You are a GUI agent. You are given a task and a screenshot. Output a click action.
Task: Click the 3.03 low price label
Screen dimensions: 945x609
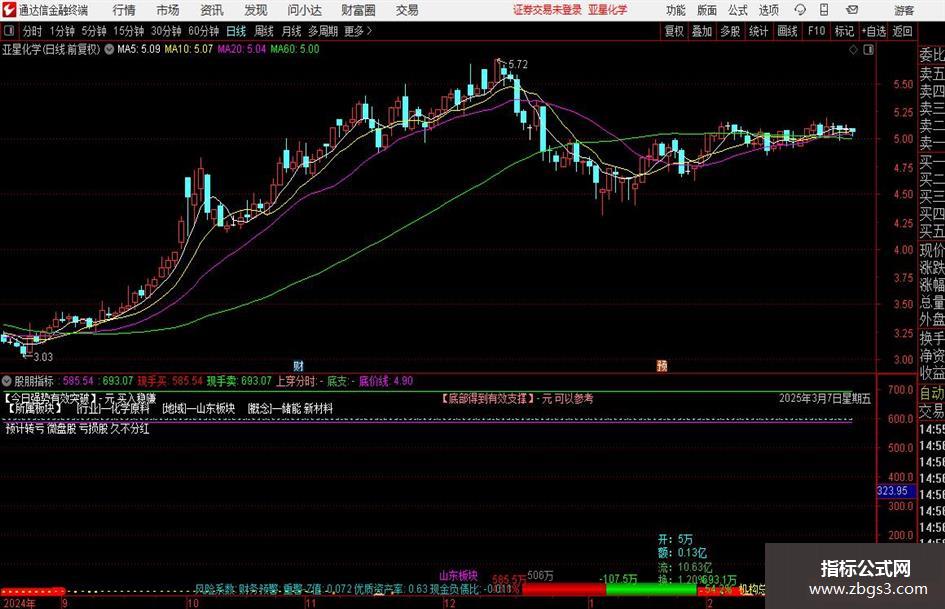pos(43,357)
